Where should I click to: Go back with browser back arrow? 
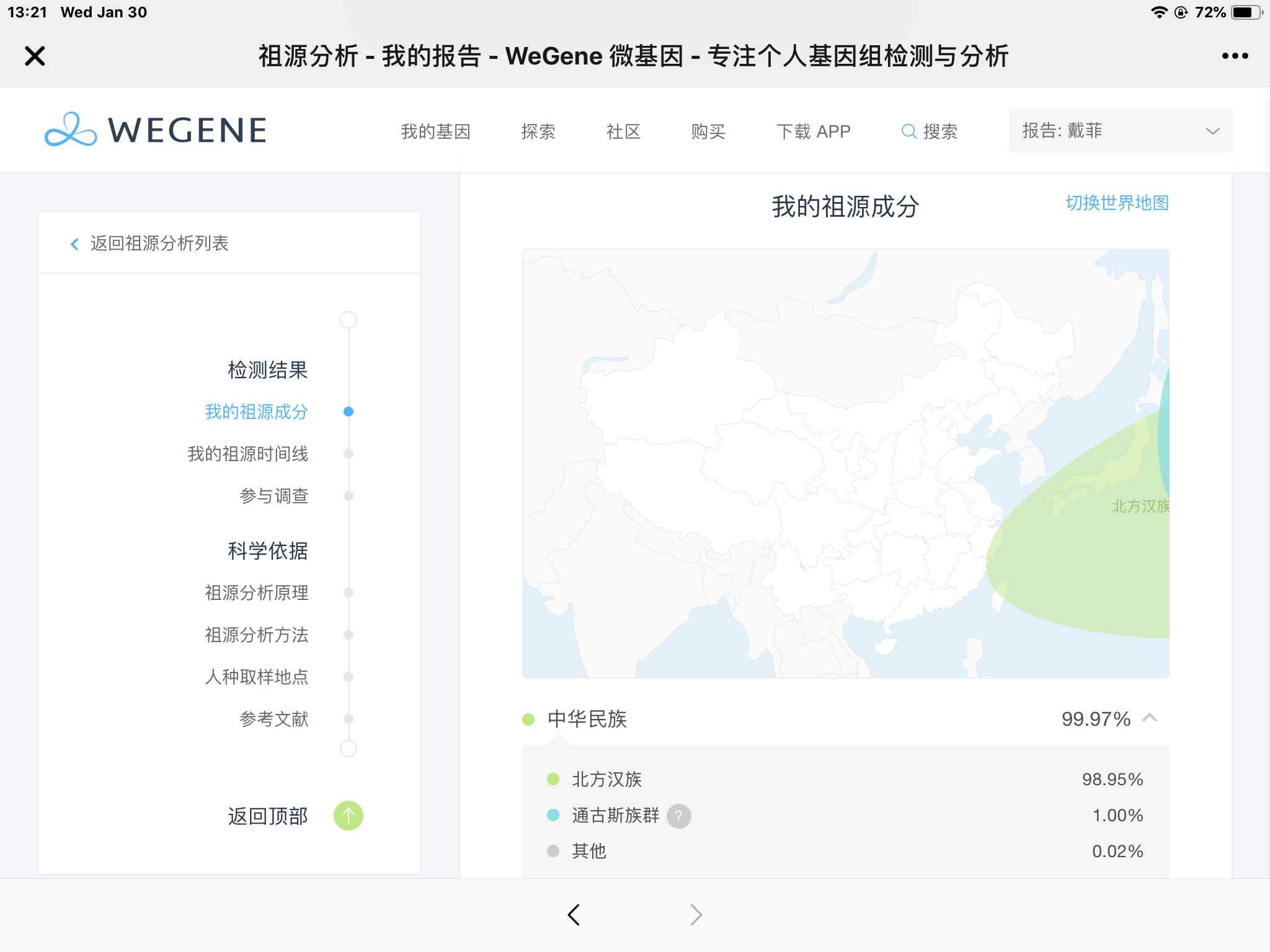tap(574, 915)
